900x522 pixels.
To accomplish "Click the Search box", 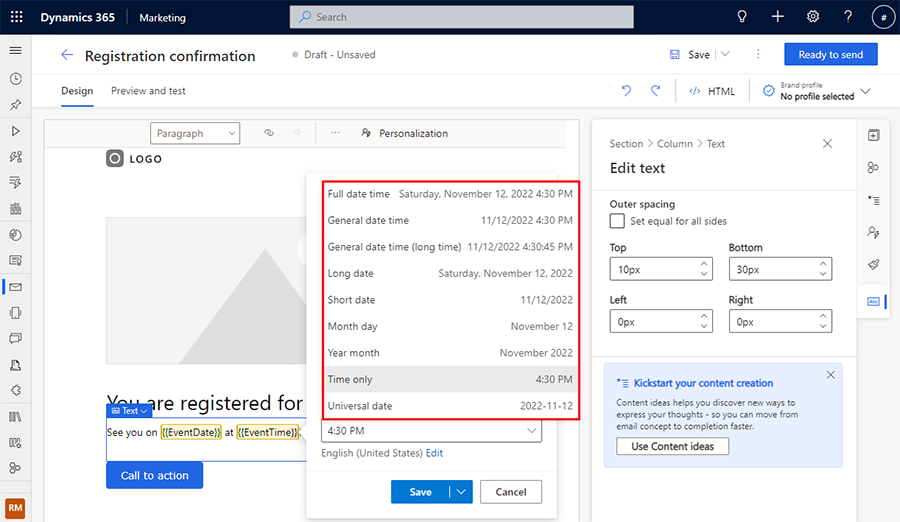I will (x=461, y=17).
